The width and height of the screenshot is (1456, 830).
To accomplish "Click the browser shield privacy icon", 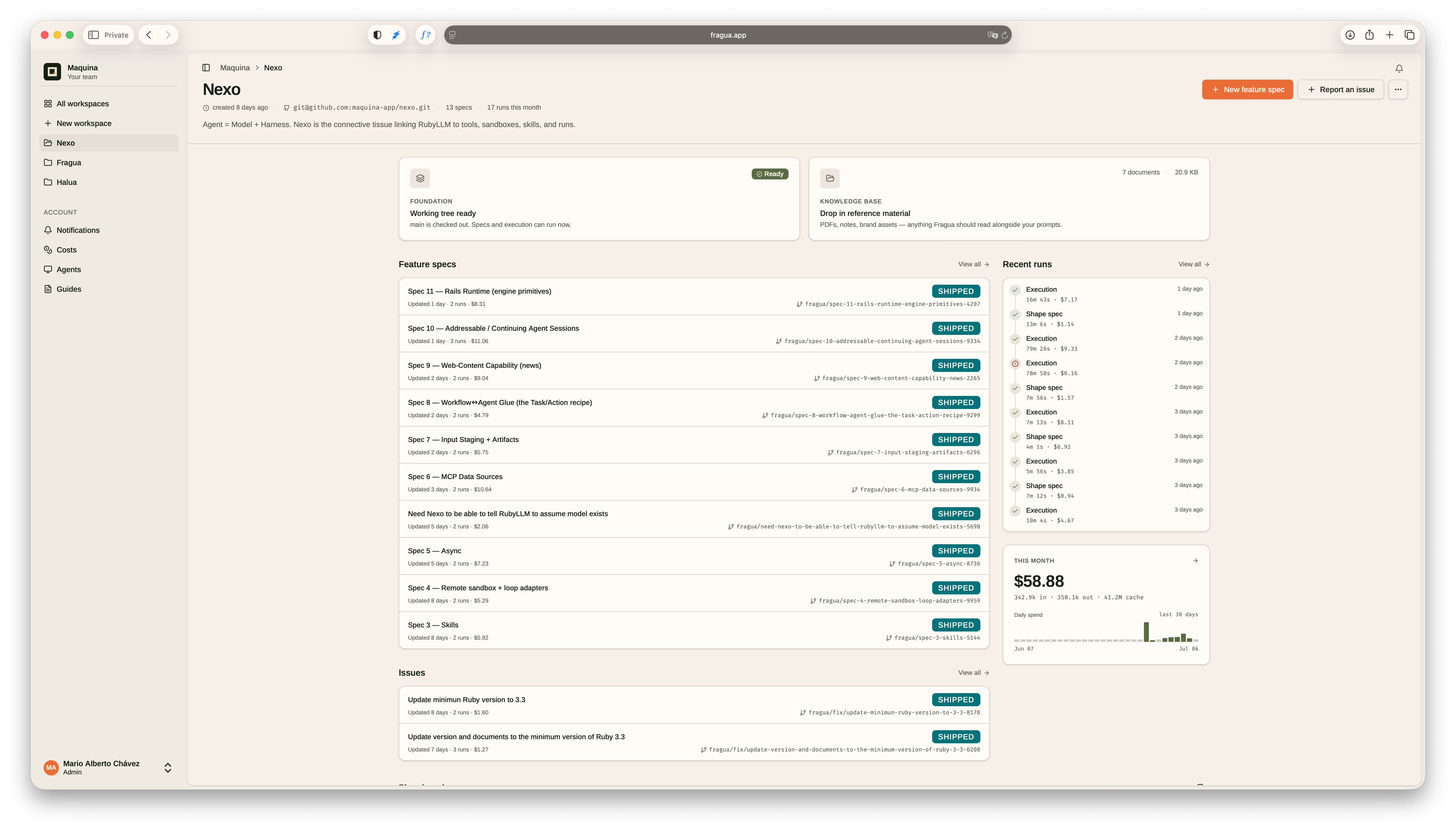I will (377, 35).
